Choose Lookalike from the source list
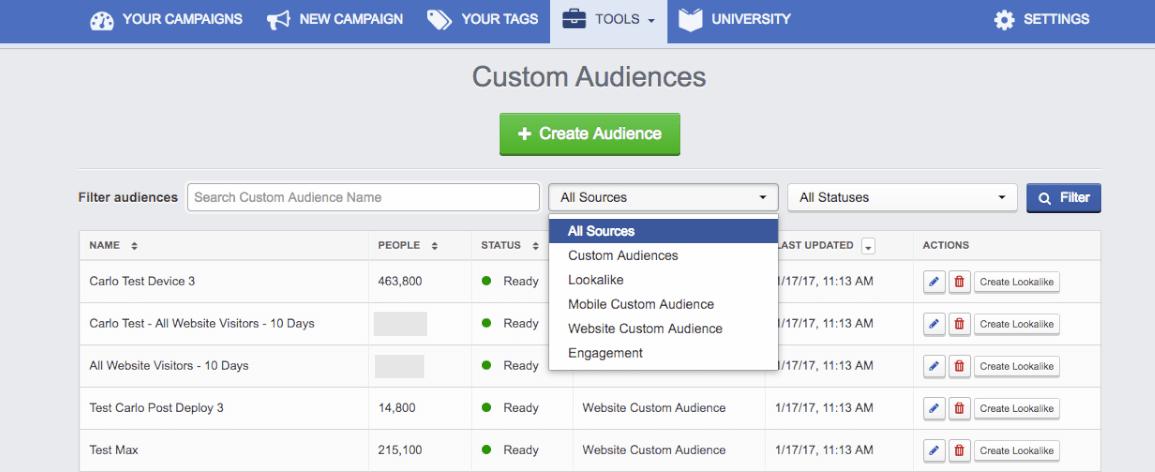 [663, 280]
